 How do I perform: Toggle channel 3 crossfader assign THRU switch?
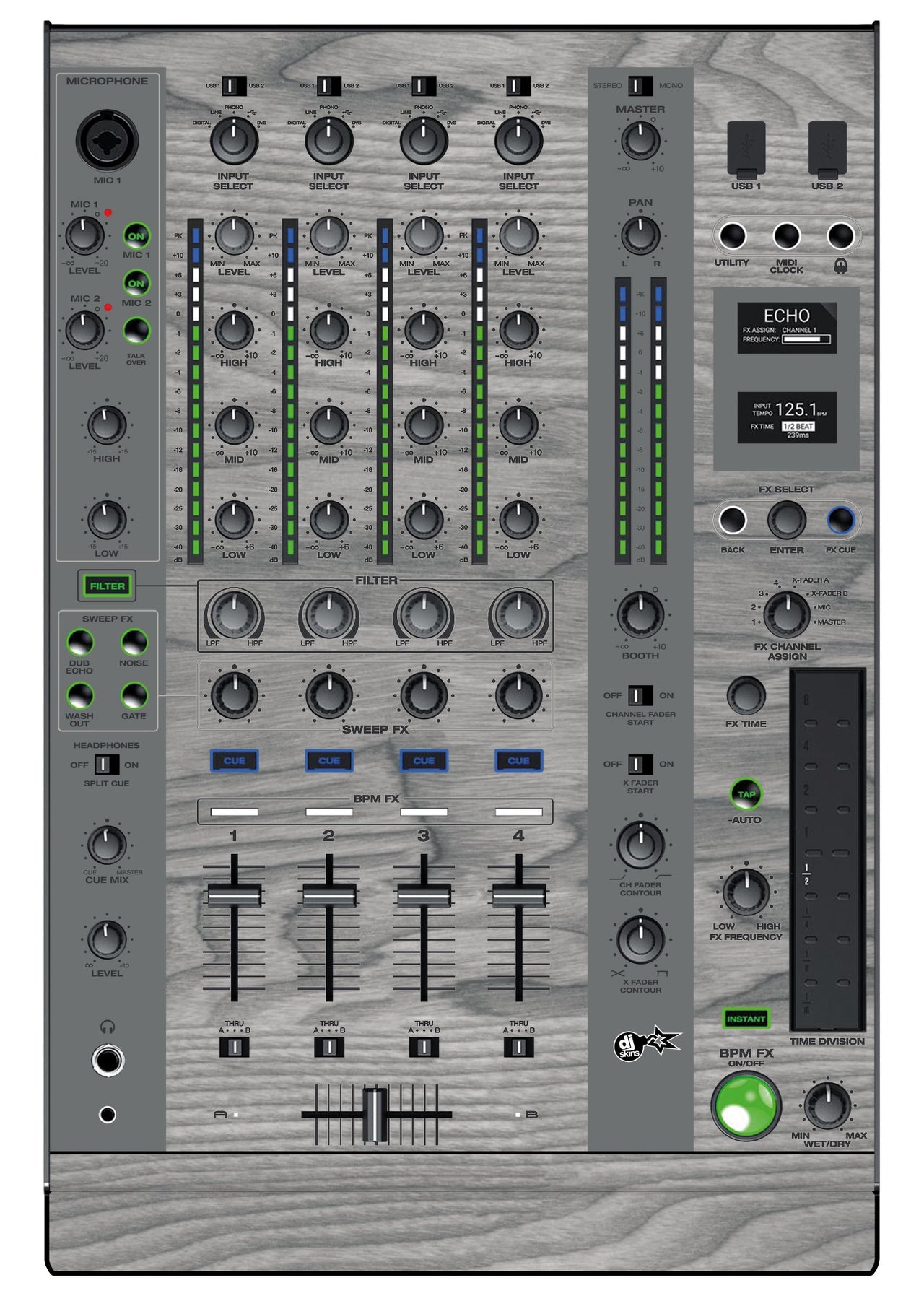click(x=424, y=1047)
